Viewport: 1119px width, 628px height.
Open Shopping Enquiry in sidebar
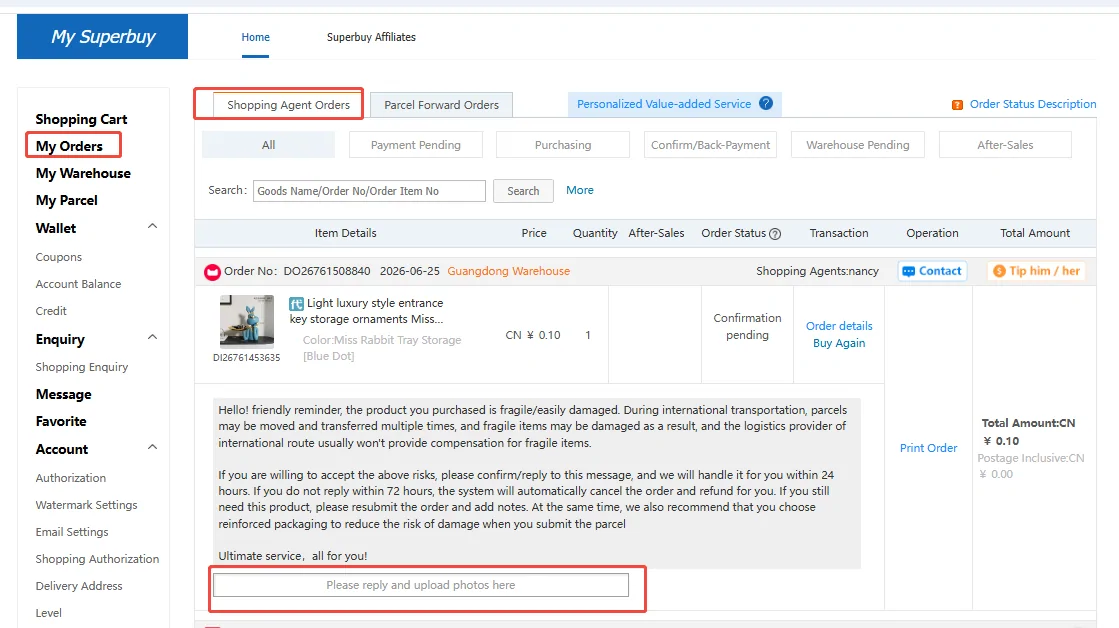pyautogui.click(x=82, y=367)
